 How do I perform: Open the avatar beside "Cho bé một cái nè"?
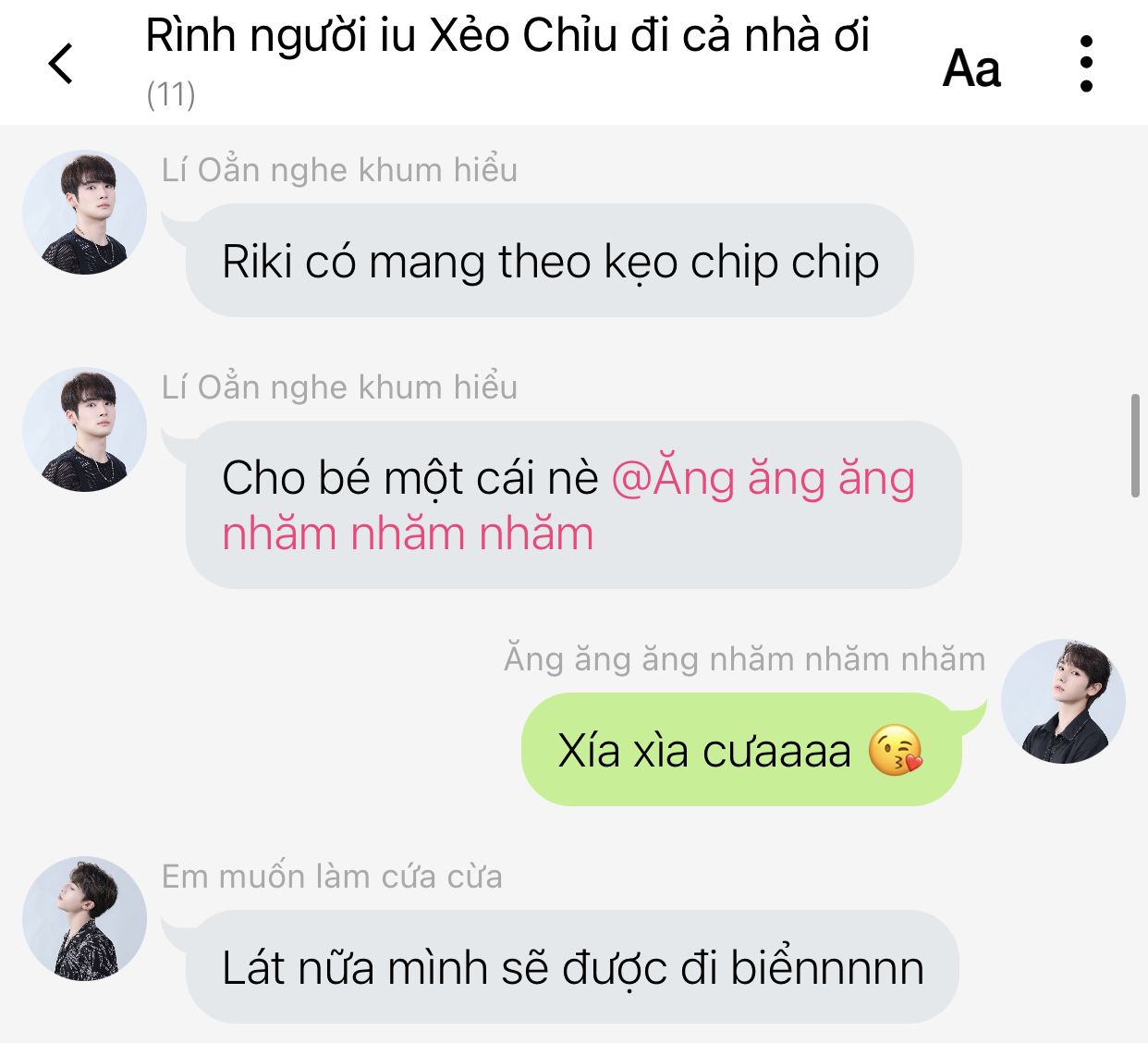coord(84,430)
